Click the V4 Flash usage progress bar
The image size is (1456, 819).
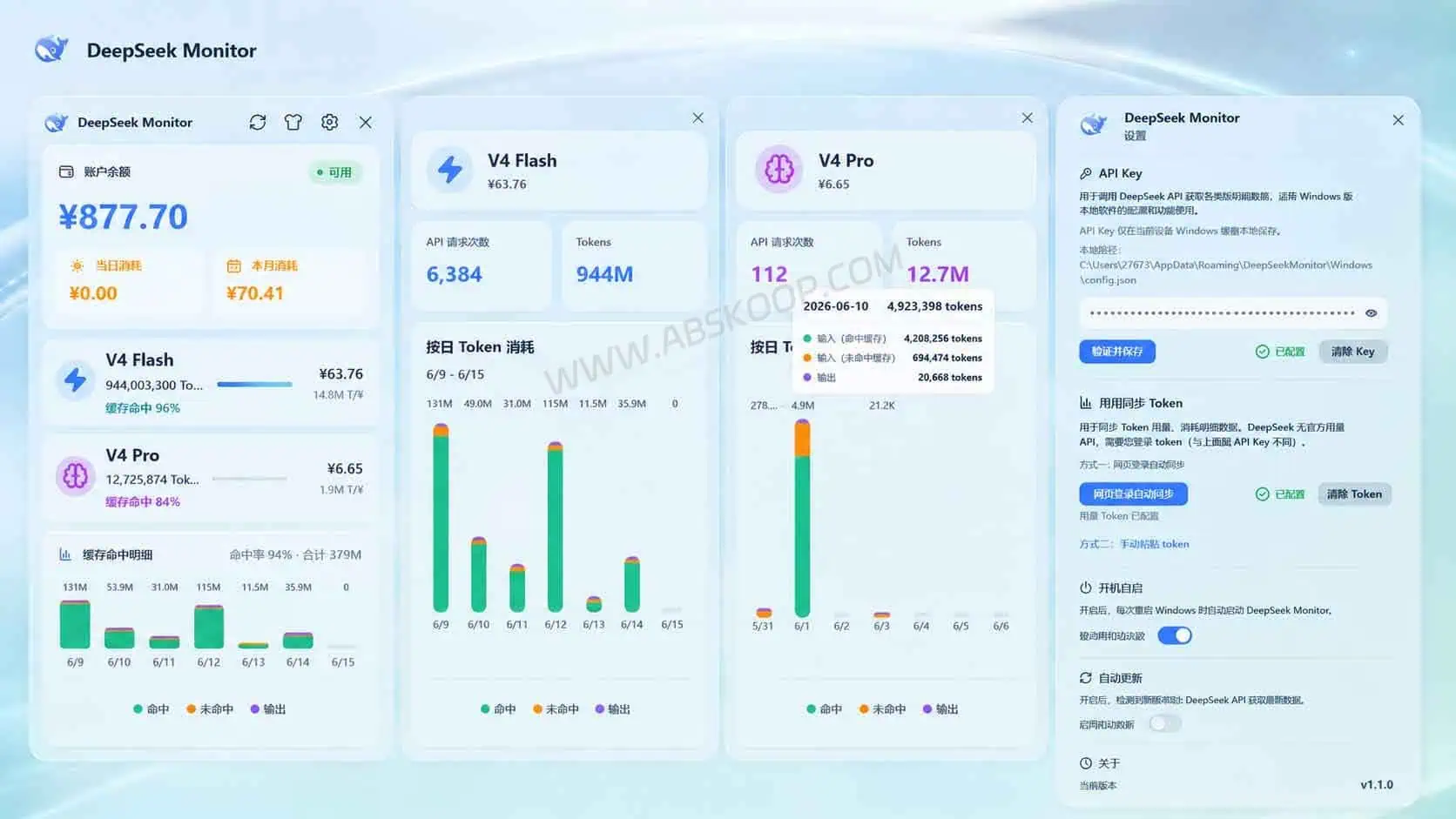click(254, 384)
